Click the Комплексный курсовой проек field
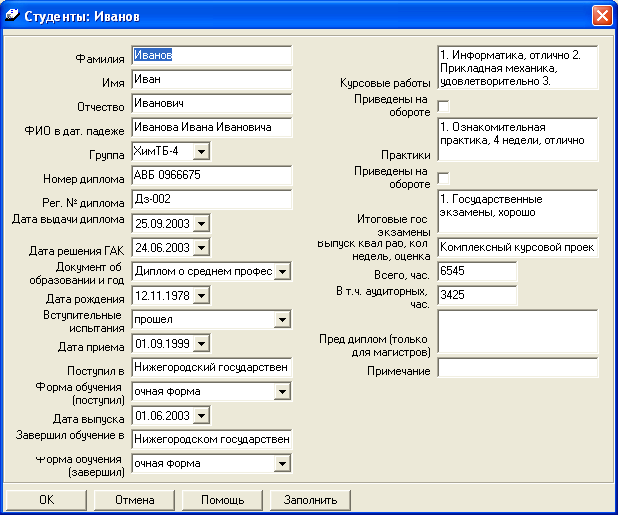The height and width of the screenshot is (515, 618). pyautogui.click(x=518, y=247)
